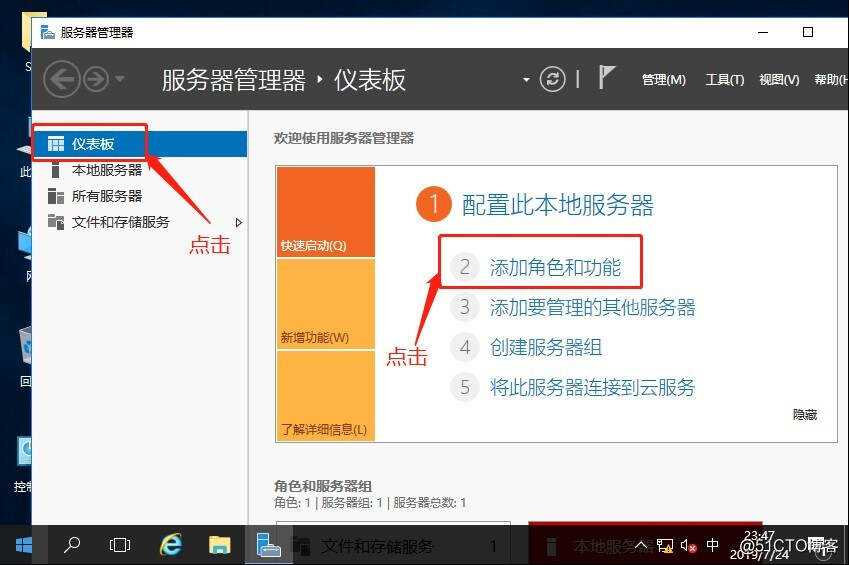Select 仪表板 in the sidebar
The width and height of the screenshot is (849, 565).
click(140, 144)
